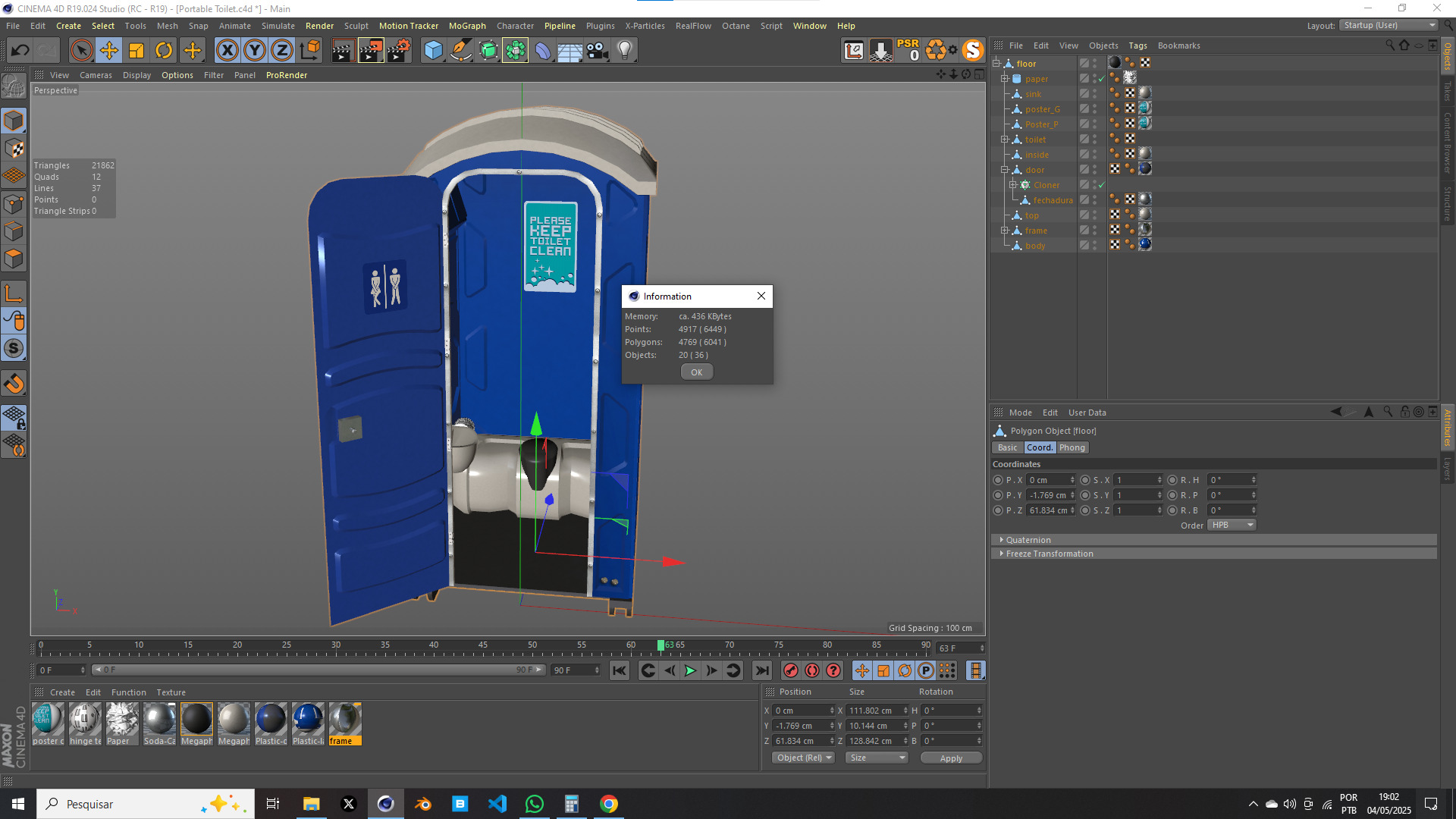
Task: Add a Cube primitive object
Action: point(433,51)
